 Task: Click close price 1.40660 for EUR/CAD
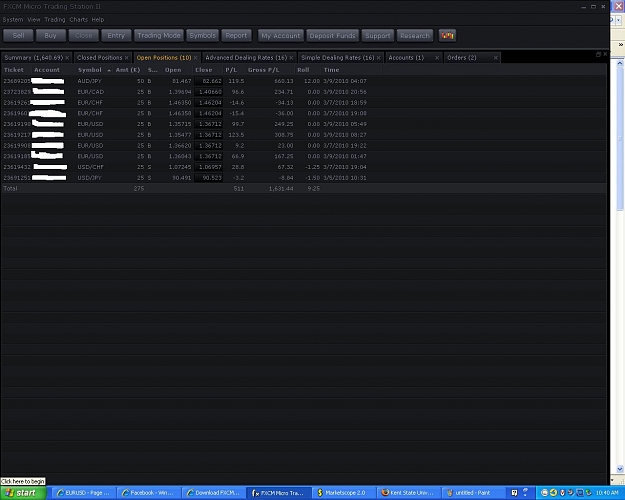pyautogui.click(x=208, y=92)
